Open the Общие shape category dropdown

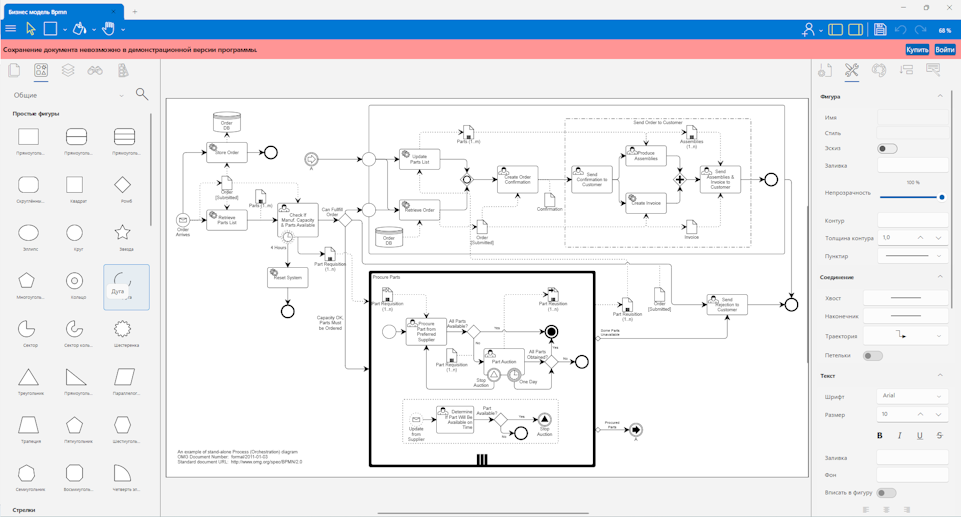[x=68, y=96]
